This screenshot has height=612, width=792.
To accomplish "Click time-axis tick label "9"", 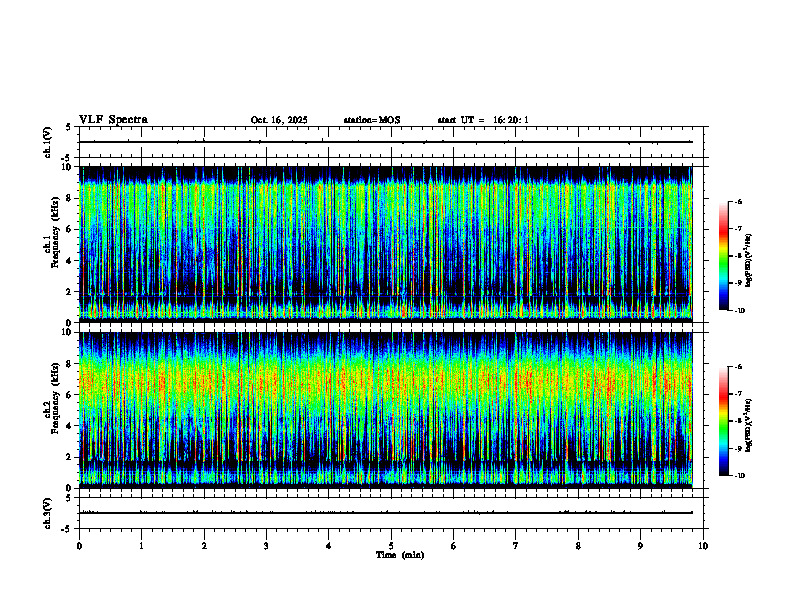I will [640, 546].
